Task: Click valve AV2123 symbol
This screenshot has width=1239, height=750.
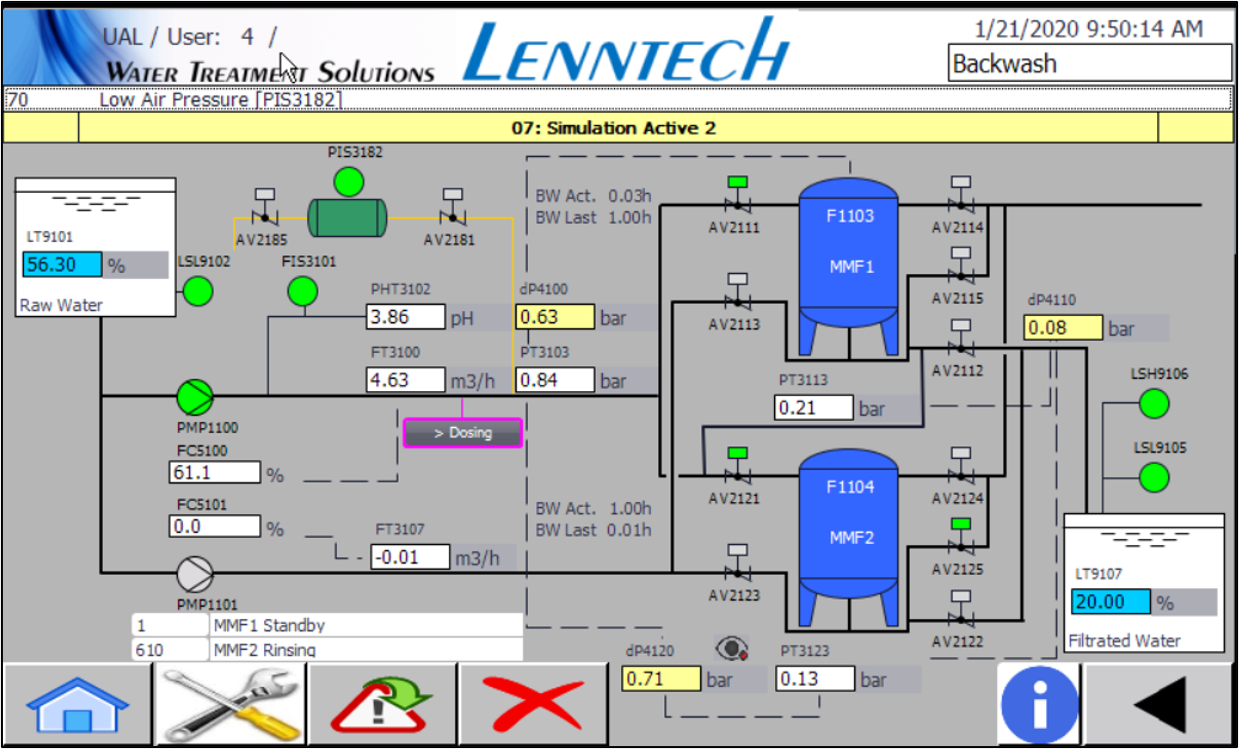Action: pyautogui.click(x=737, y=565)
